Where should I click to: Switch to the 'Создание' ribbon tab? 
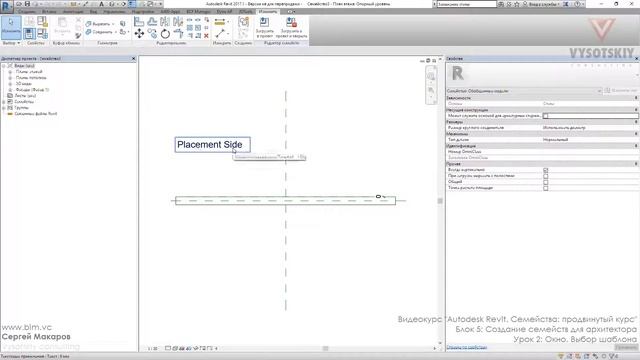tap(27, 12)
